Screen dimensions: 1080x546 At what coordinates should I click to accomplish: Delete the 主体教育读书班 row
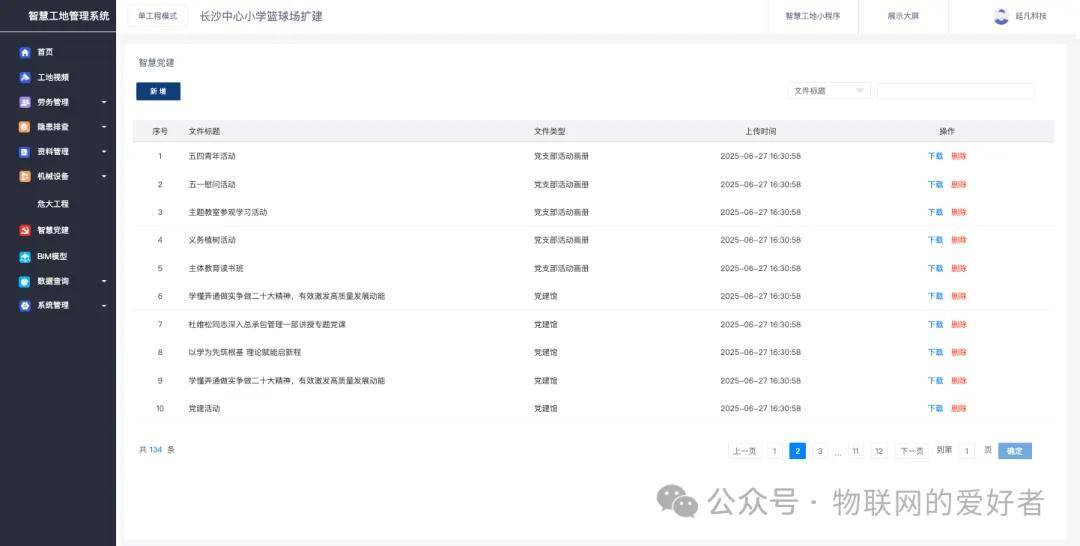pos(959,269)
